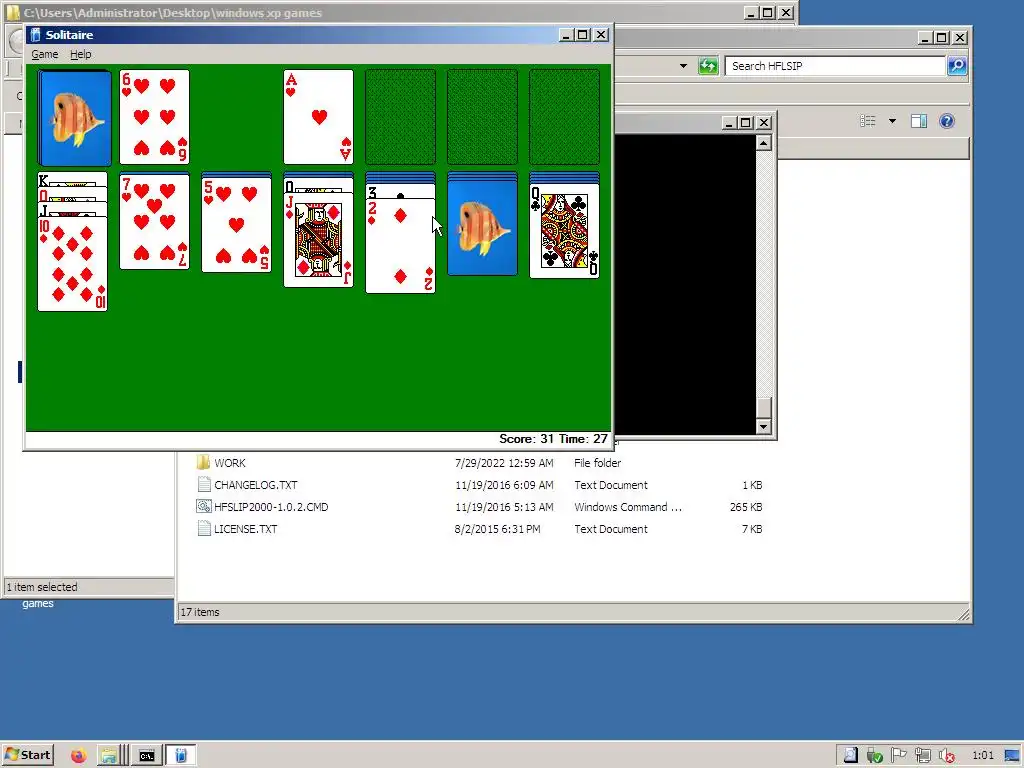This screenshot has width=1024, height=768.
Task: Click the Search HFSLIP input field
Action: [x=835, y=66]
